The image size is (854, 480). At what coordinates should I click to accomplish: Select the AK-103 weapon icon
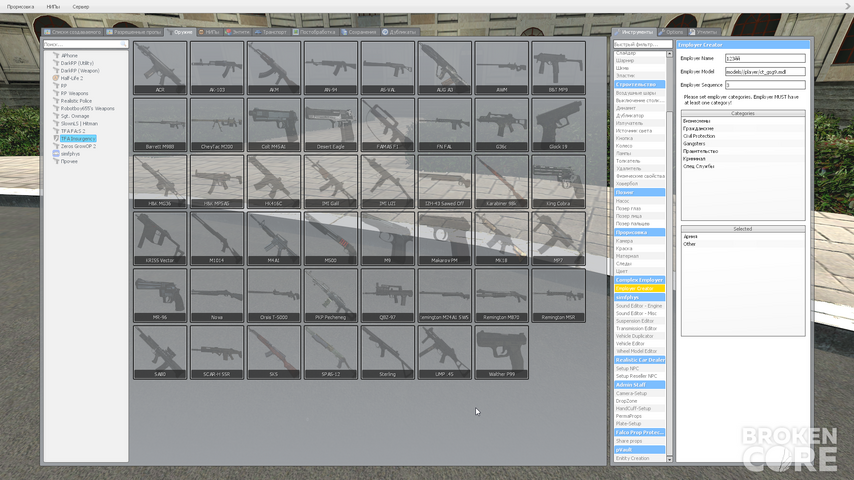coord(217,68)
